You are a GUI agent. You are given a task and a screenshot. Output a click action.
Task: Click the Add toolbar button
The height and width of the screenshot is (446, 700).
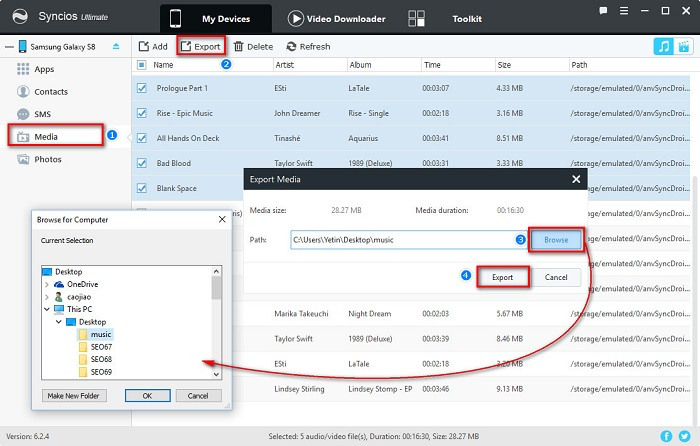[153, 46]
